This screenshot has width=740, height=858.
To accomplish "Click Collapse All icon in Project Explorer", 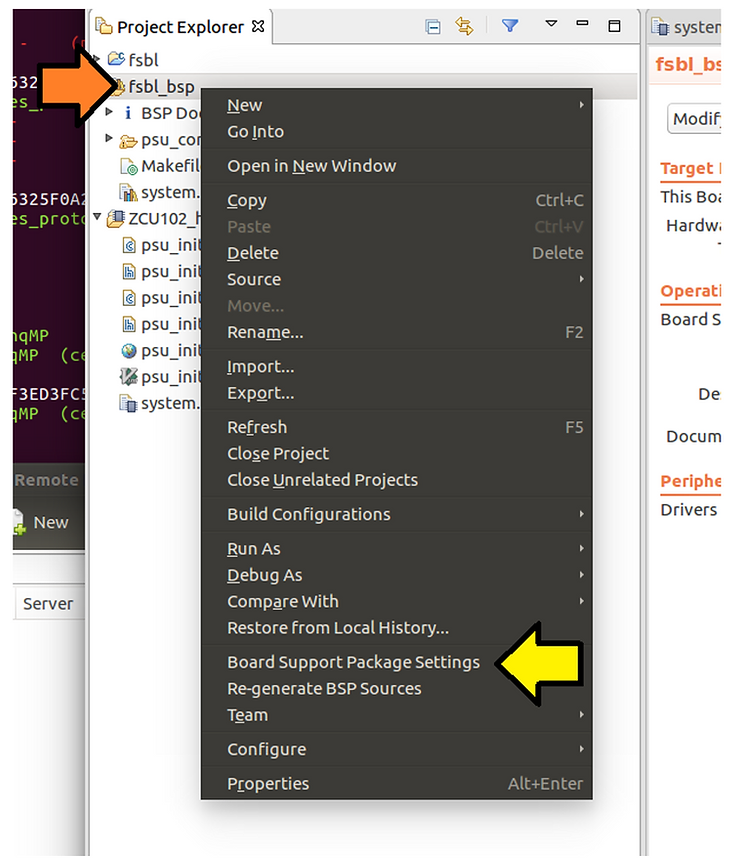I will (432, 26).
